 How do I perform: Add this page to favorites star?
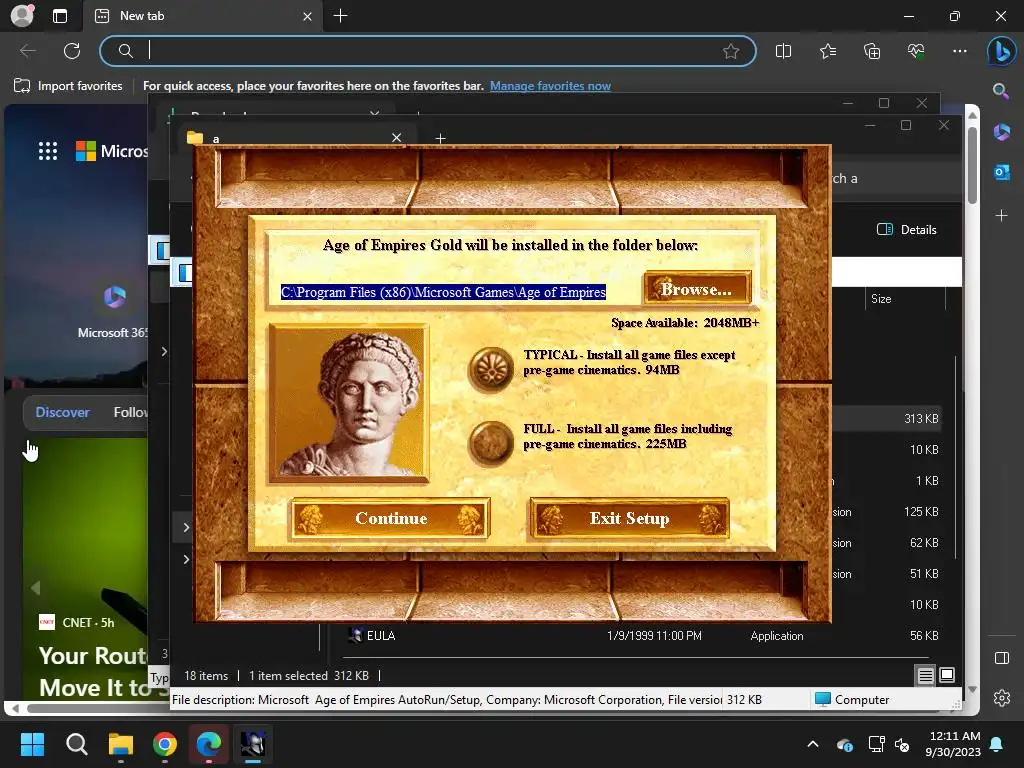click(x=731, y=51)
